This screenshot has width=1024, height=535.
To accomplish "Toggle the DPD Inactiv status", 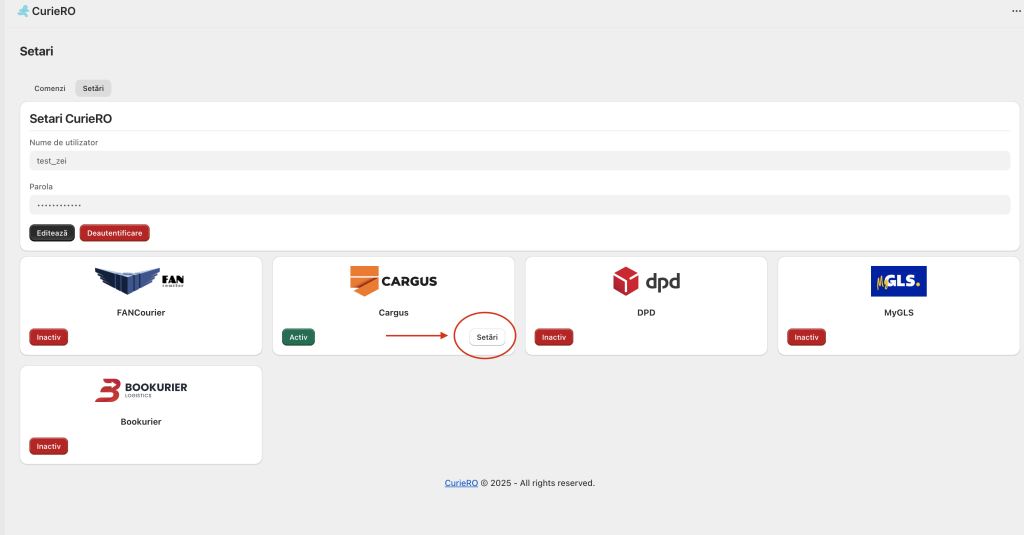I will coord(554,337).
